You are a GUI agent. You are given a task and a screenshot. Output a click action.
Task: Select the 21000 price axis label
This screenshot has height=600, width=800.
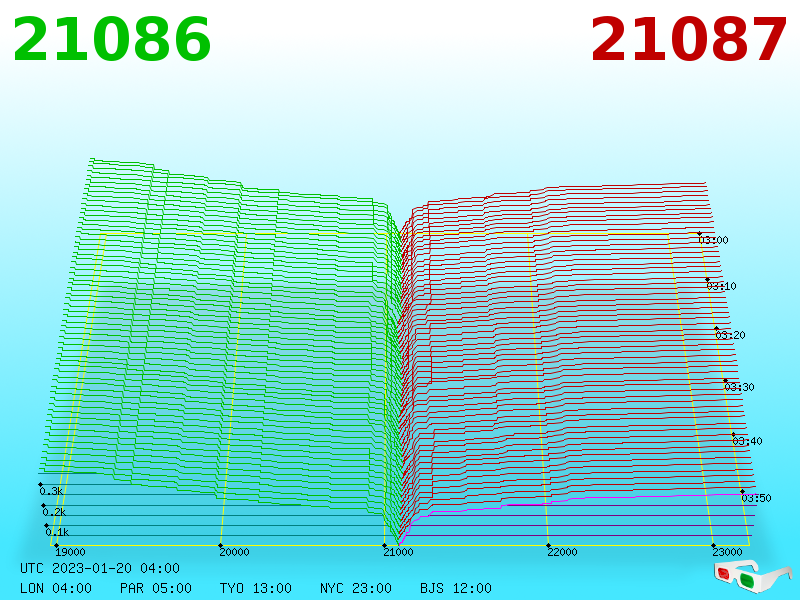click(398, 552)
